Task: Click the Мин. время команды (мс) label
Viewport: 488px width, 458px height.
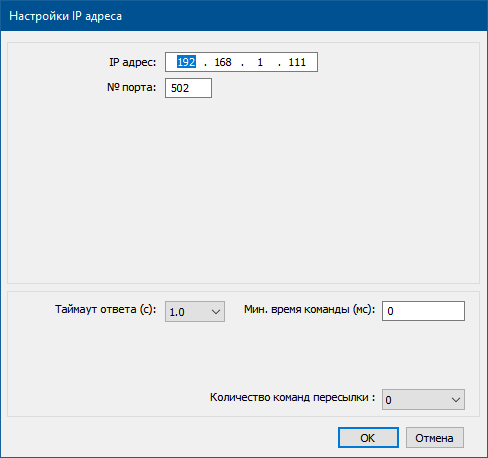Action: point(310,309)
